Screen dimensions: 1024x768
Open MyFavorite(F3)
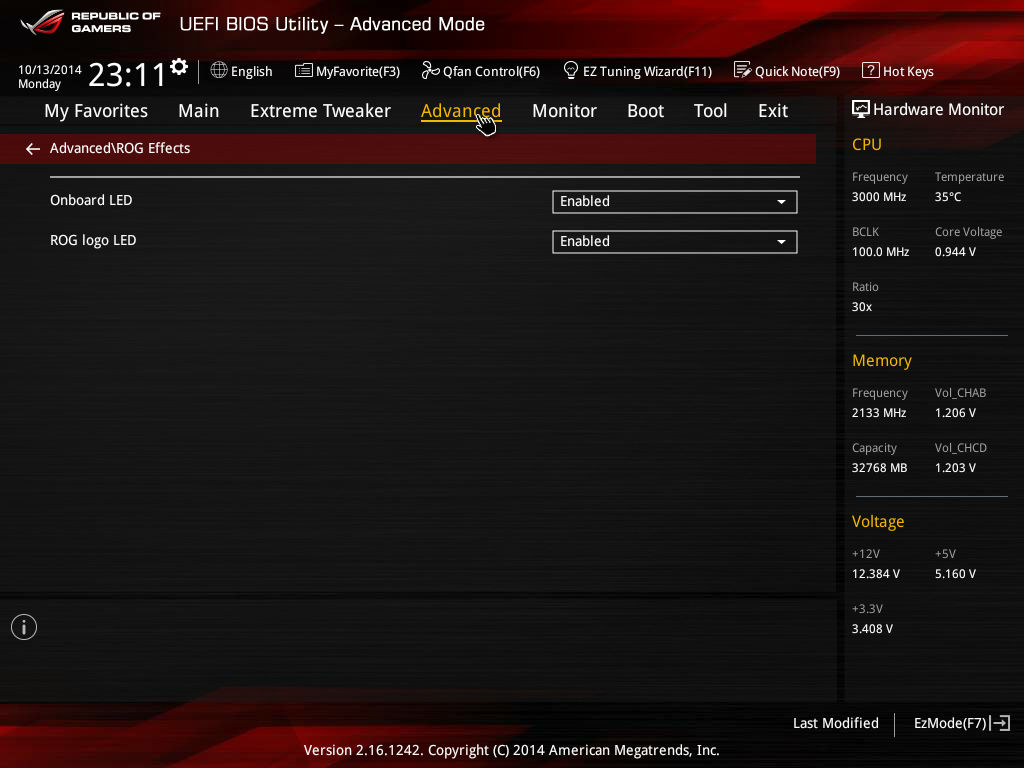(347, 71)
